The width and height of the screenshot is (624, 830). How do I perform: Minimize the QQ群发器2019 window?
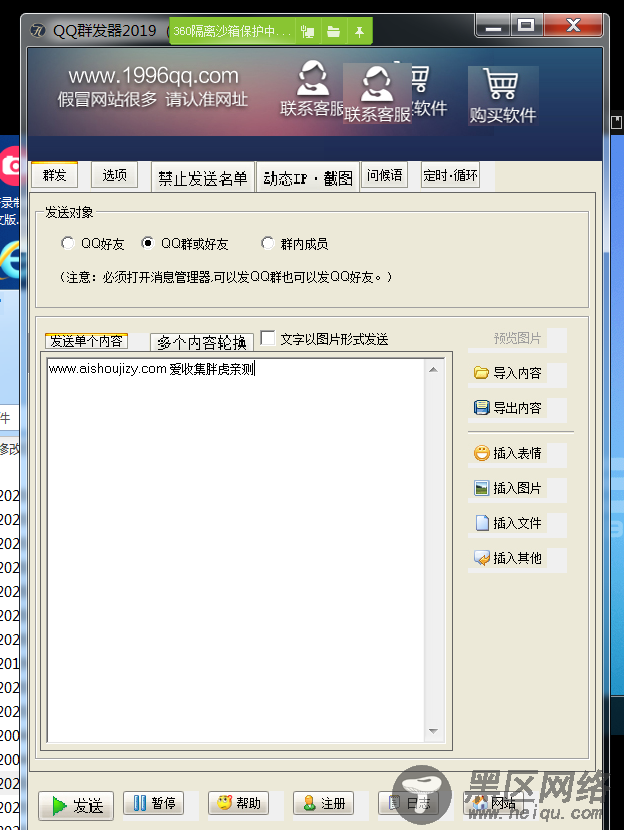click(493, 25)
